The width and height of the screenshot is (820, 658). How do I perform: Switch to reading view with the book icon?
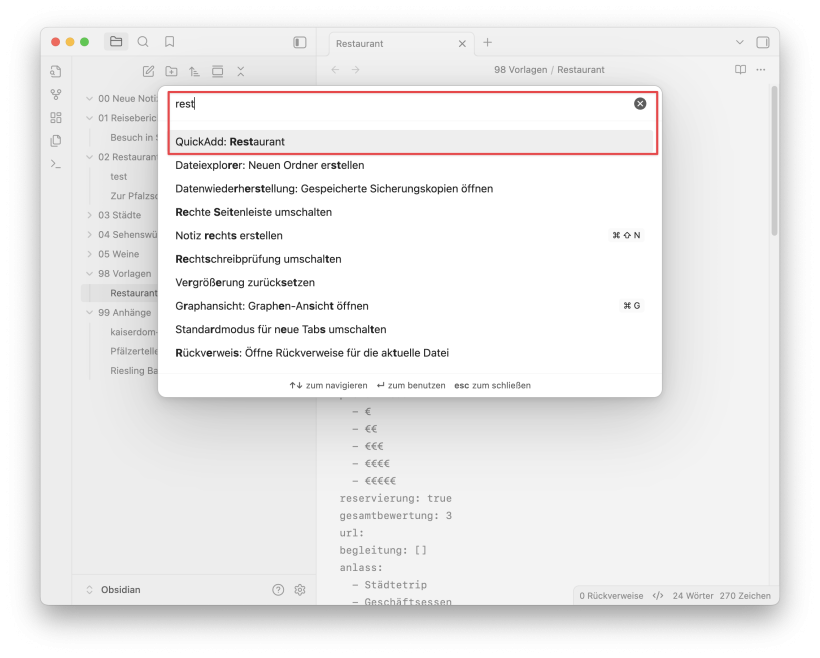point(740,70)
